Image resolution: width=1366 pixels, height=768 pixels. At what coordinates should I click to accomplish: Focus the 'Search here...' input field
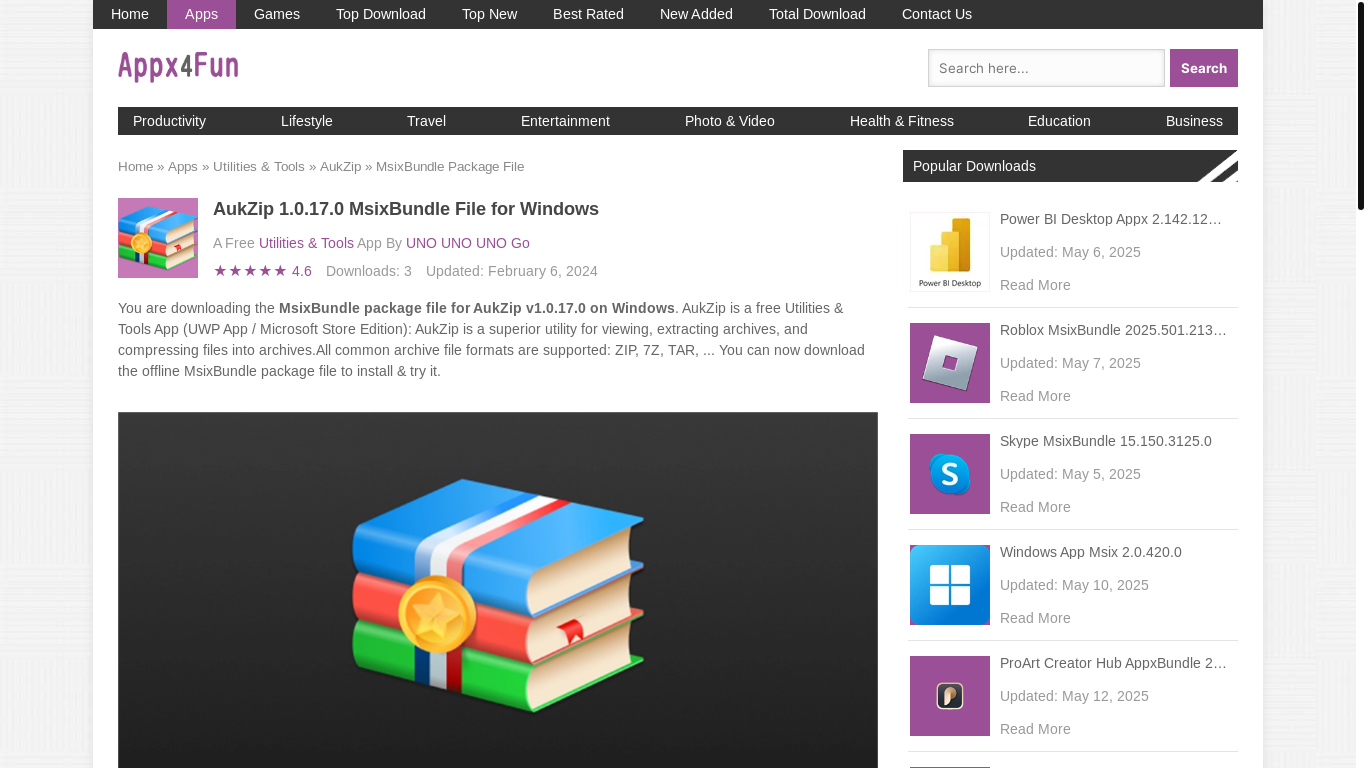pyautogui.click(x=1046, y=68)
